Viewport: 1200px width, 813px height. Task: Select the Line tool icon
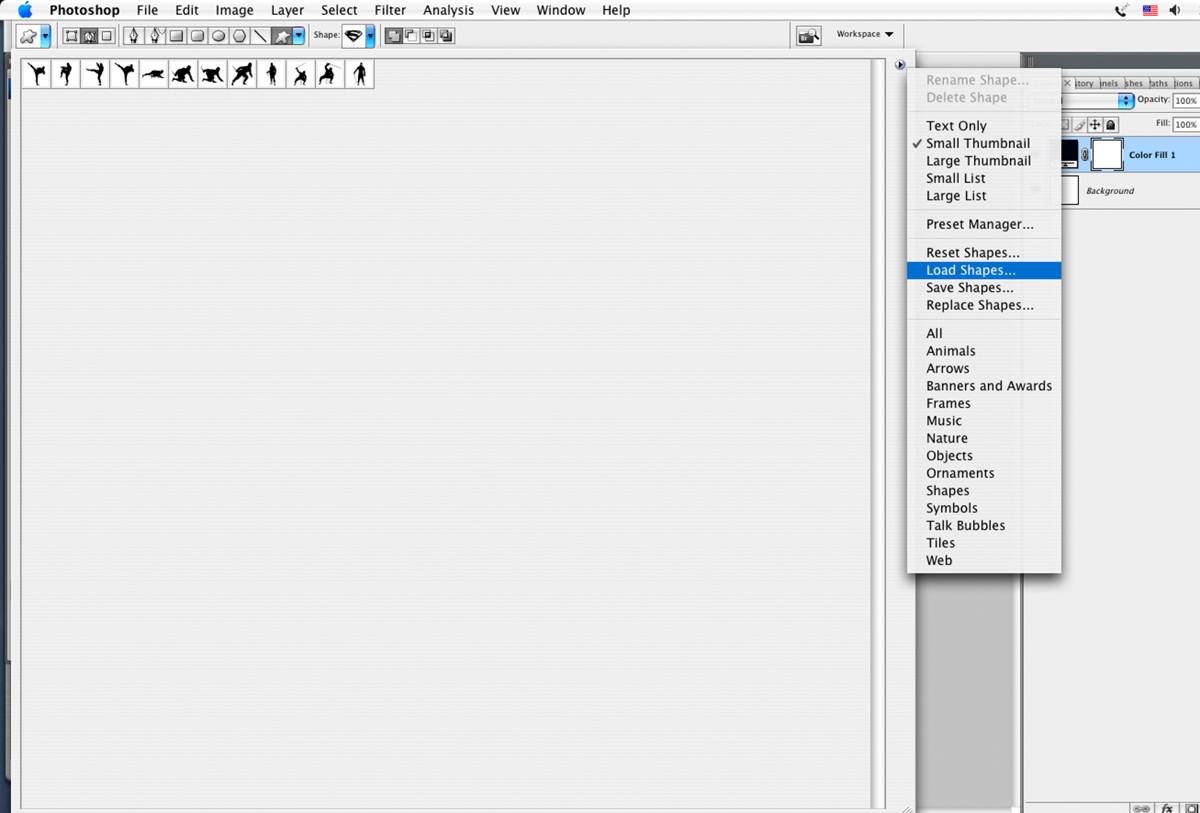260,35
